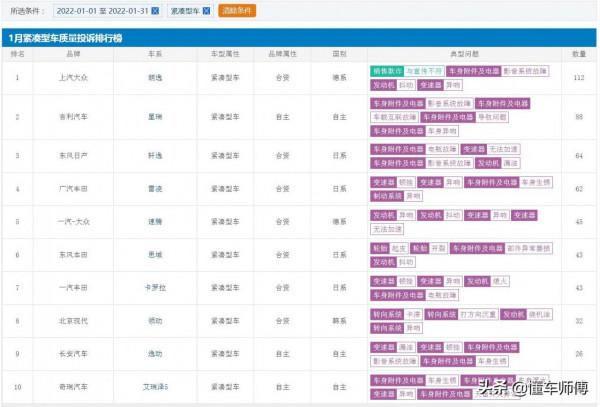Click the complaint count 62 cell
This screenshot has width=600, height=407.
(x=579, y=189)
